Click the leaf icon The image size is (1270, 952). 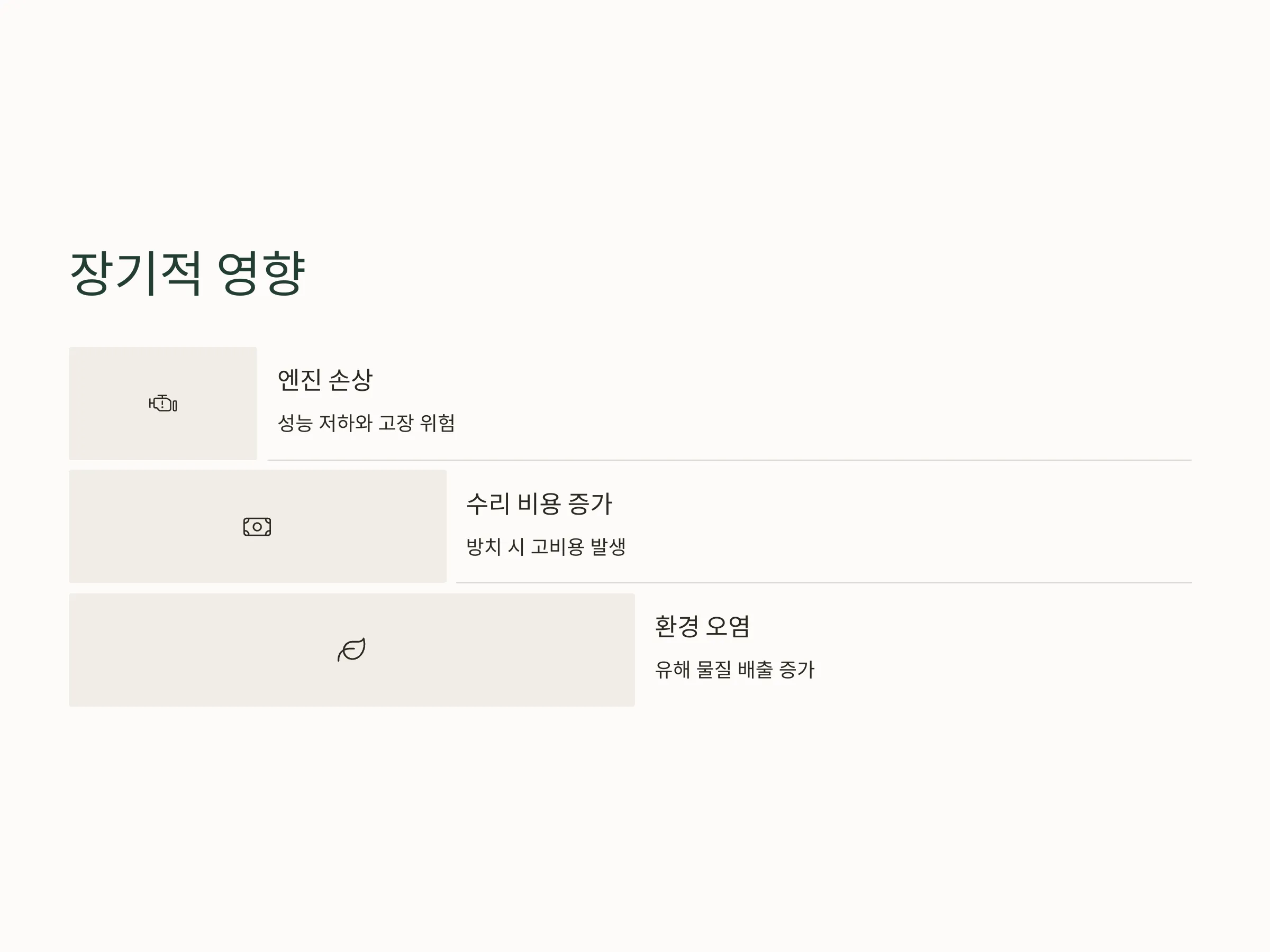click(351, 649)
